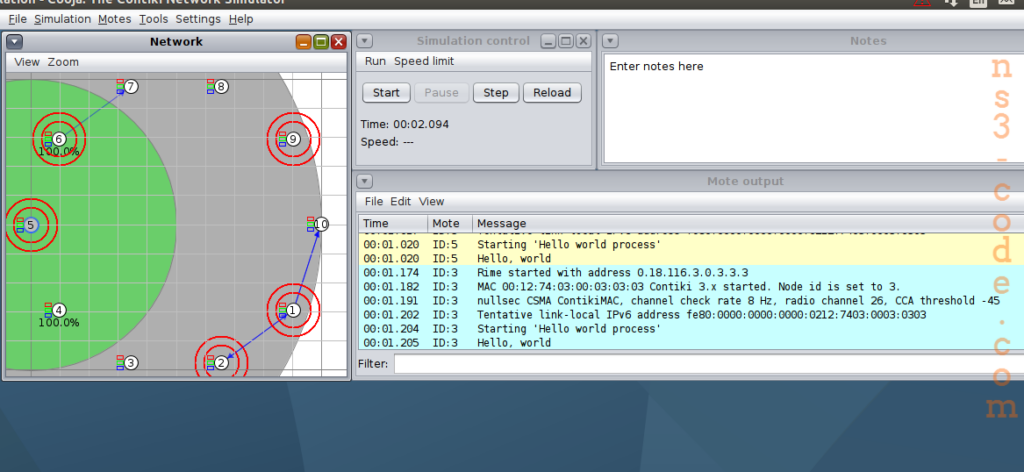Image resolution: width=1024 pixels, height=472 pixels.
Task: Select mote 9 in the Network view
Action: coord(293,138)
